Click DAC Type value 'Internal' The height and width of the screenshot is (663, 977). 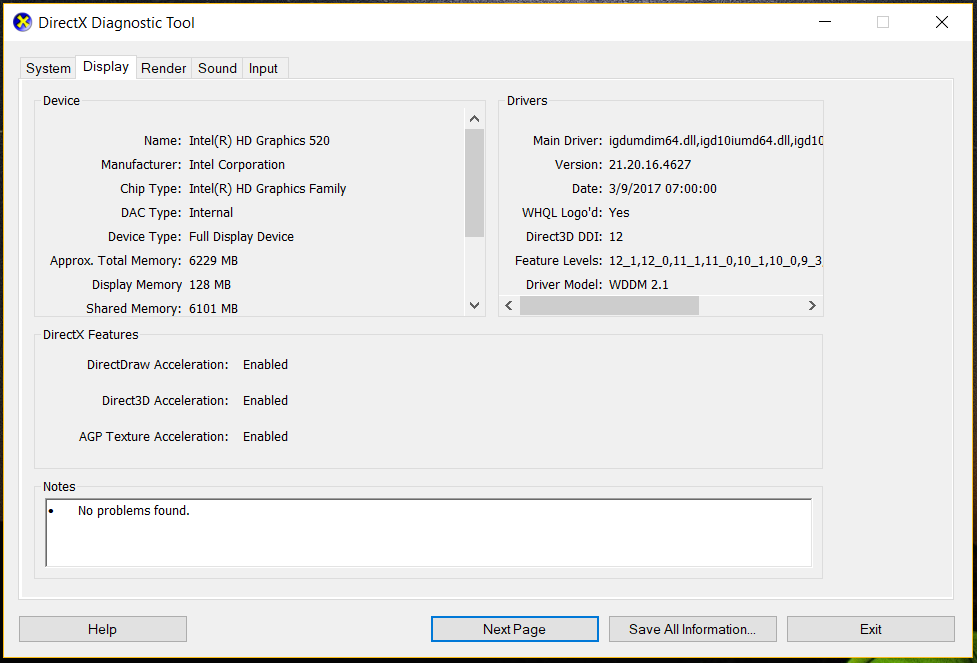pyautogui.click(x=211, y=213)
